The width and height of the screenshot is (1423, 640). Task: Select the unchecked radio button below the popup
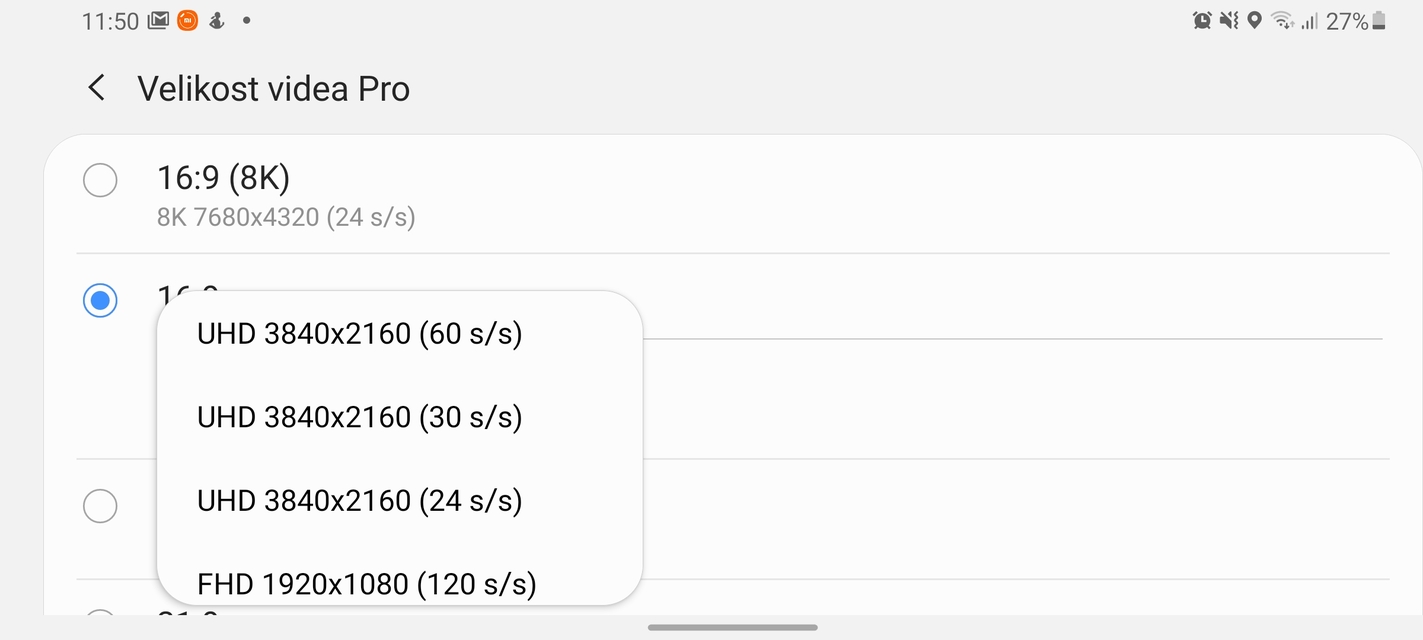point(100,506)
